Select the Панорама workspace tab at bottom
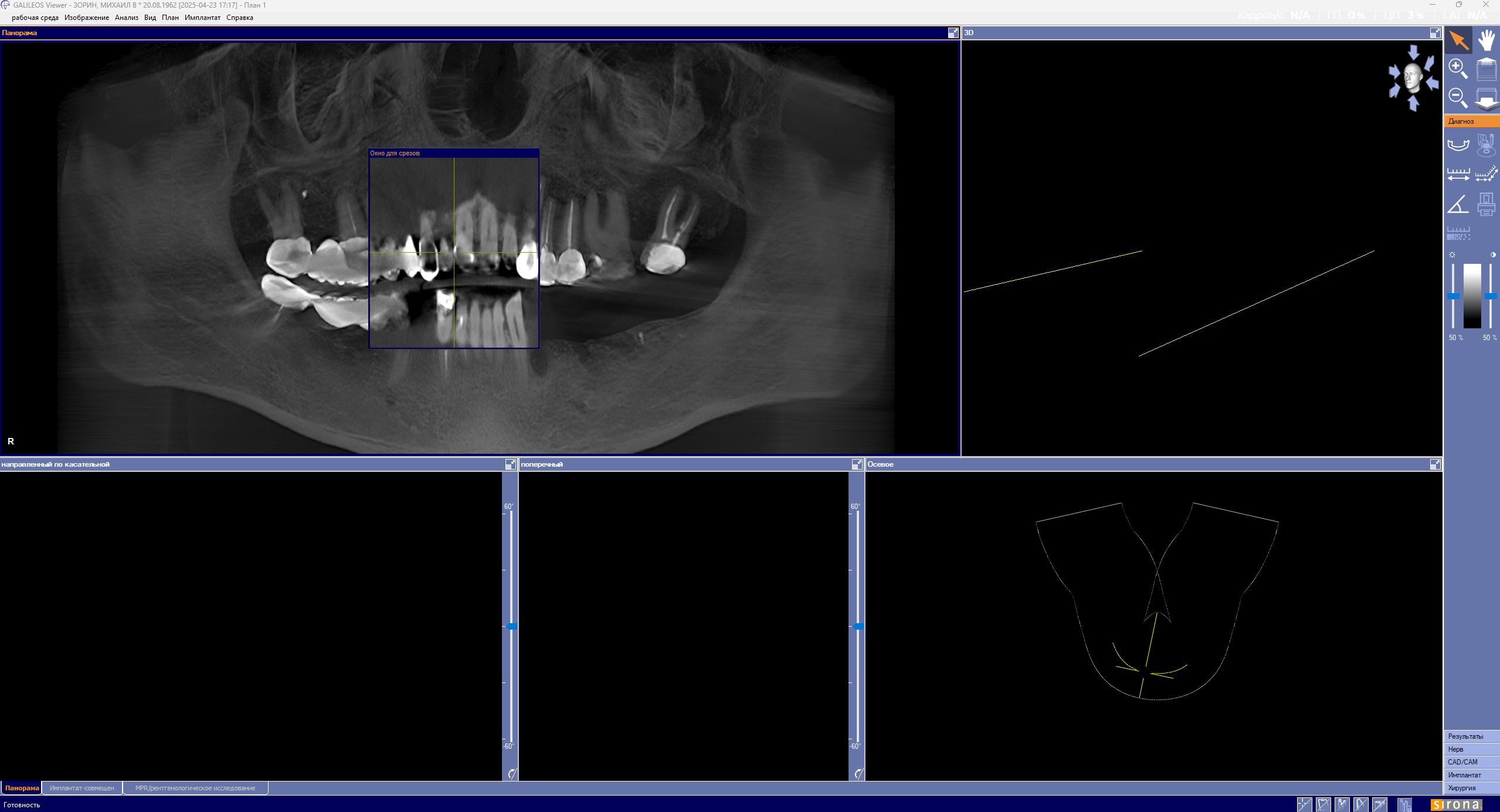 coord(22,788)
